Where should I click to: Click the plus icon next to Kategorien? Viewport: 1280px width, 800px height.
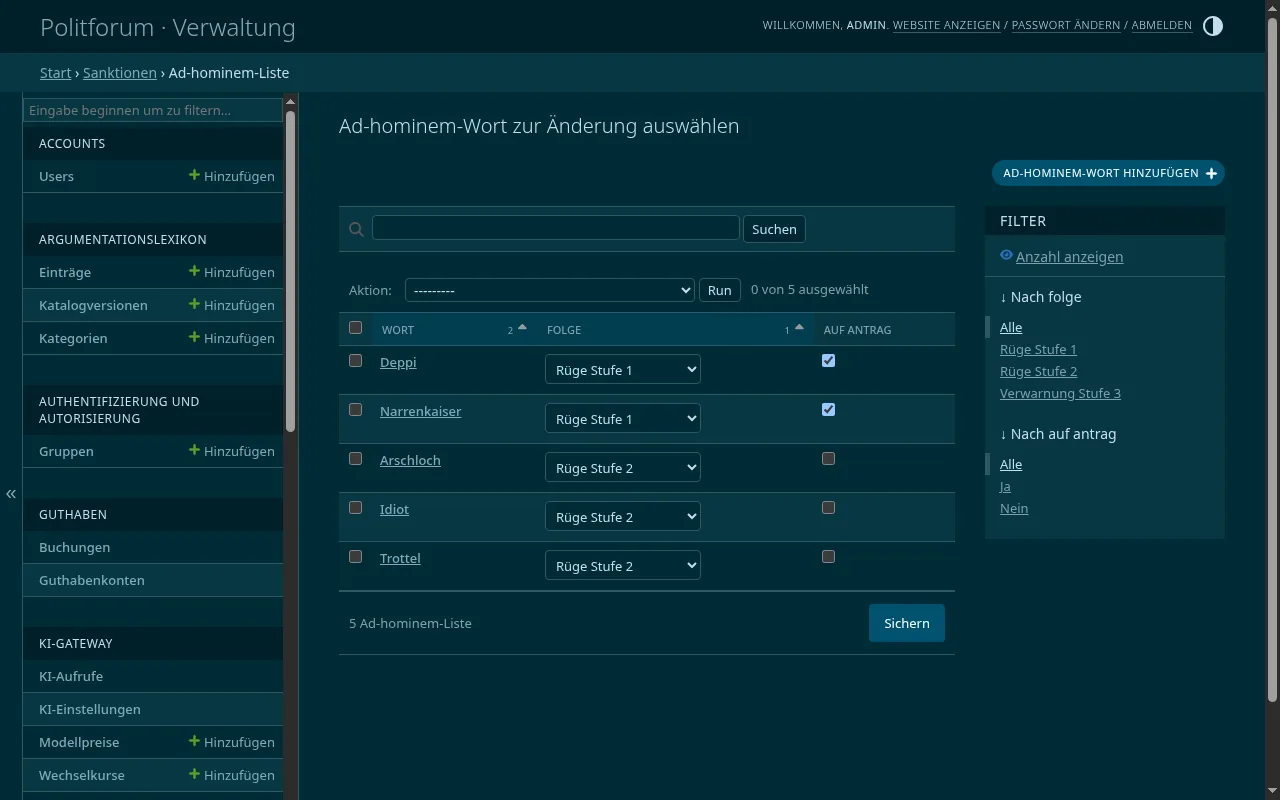195,337
